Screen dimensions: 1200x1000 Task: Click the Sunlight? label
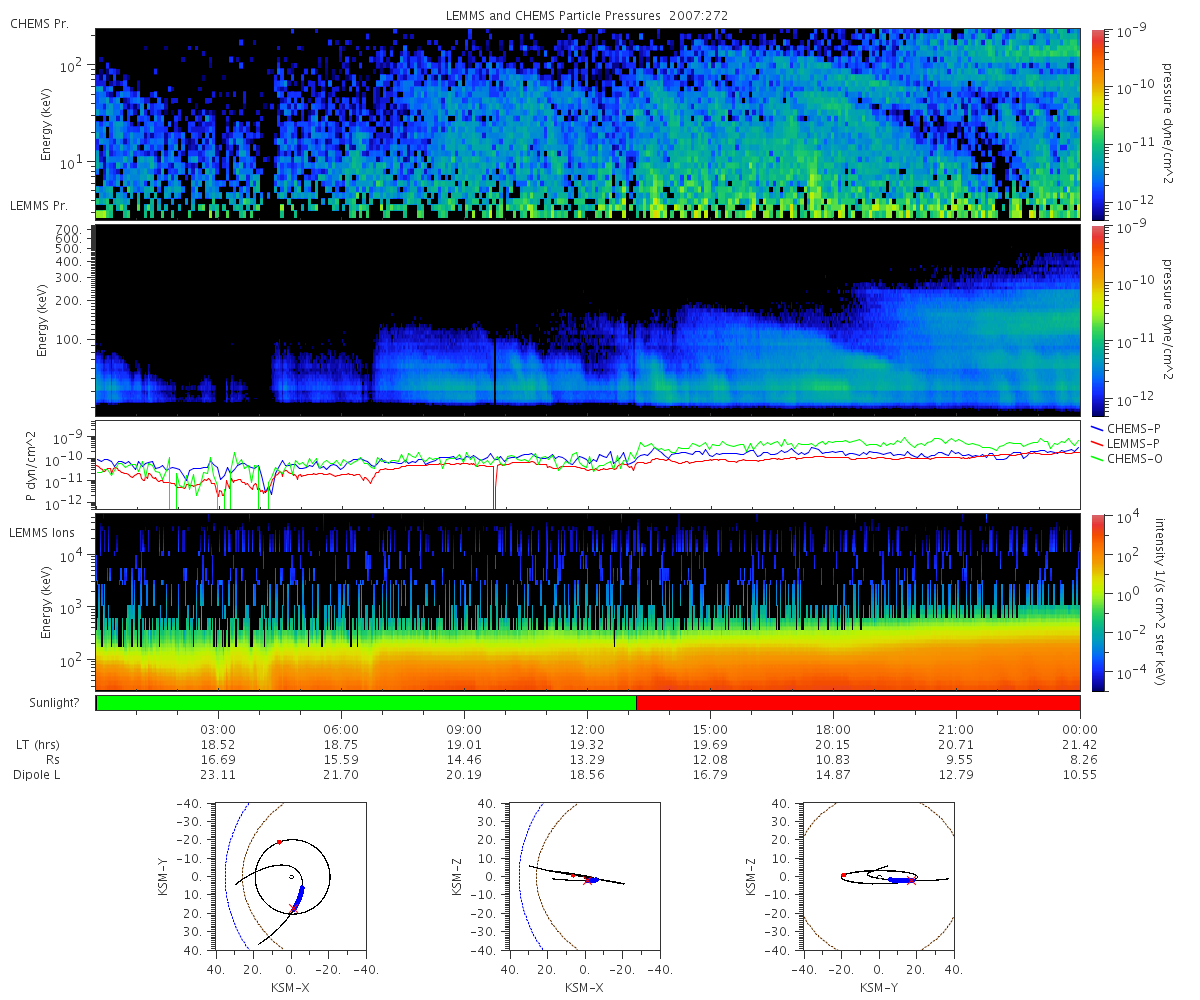[x=55, y=704]
